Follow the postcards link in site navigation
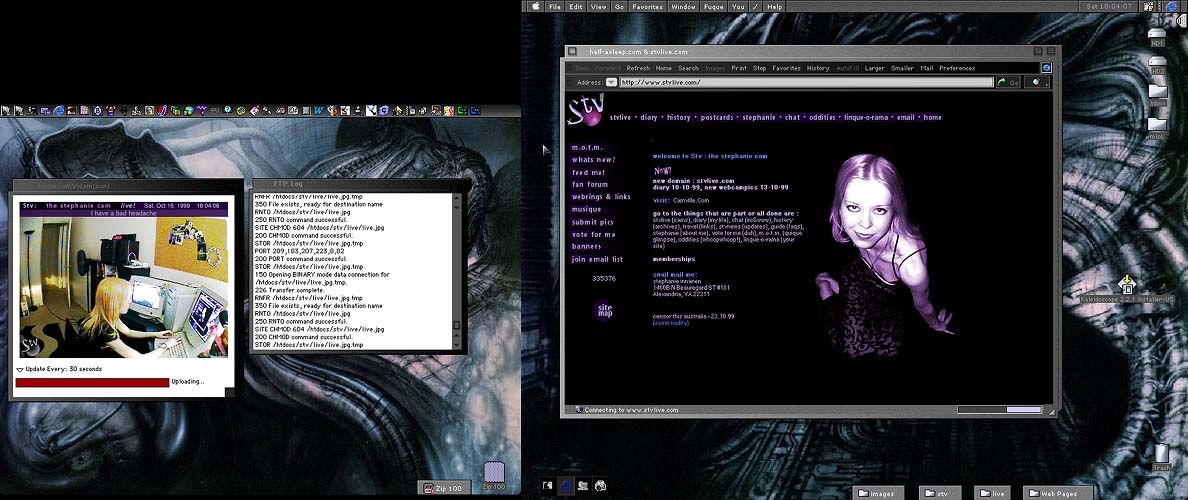 (x=716, y=117)
